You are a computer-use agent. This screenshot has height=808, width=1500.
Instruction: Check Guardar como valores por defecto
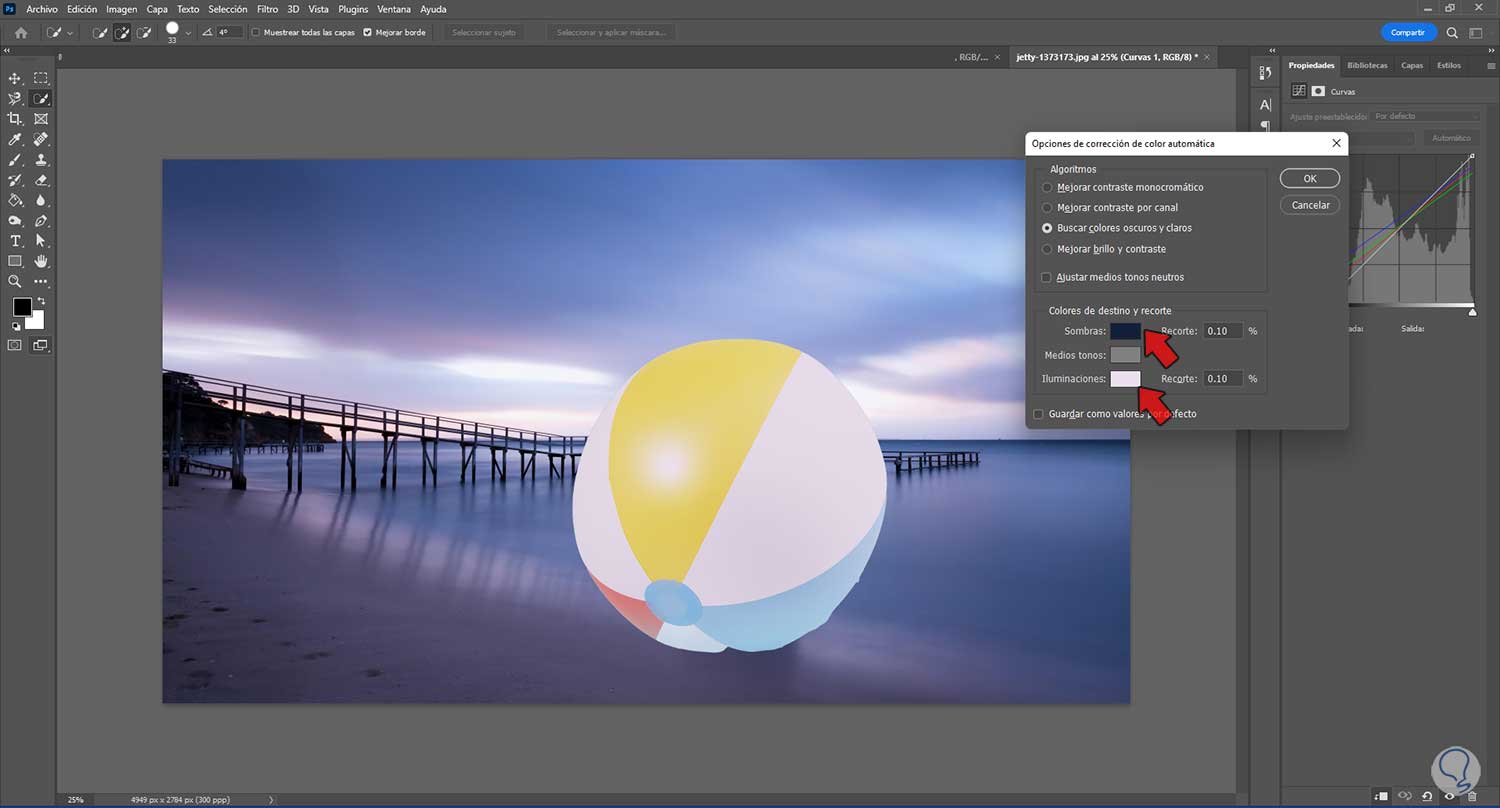click(1038, 414)
